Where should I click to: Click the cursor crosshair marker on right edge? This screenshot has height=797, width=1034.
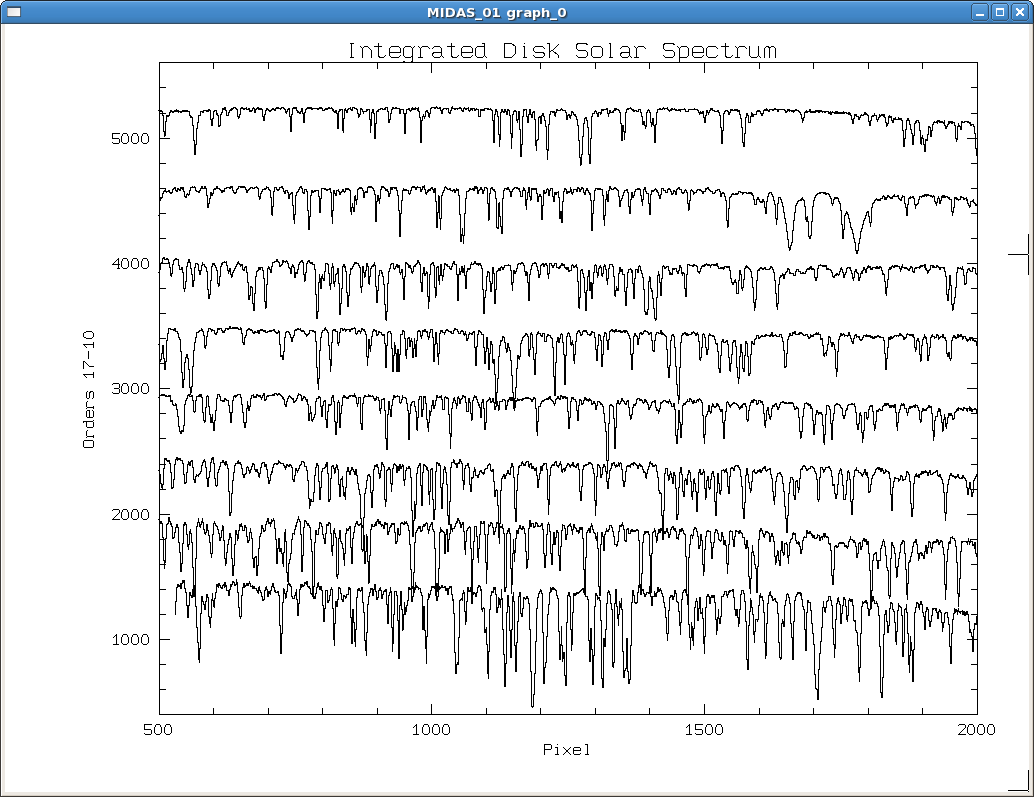(1026, 254)
